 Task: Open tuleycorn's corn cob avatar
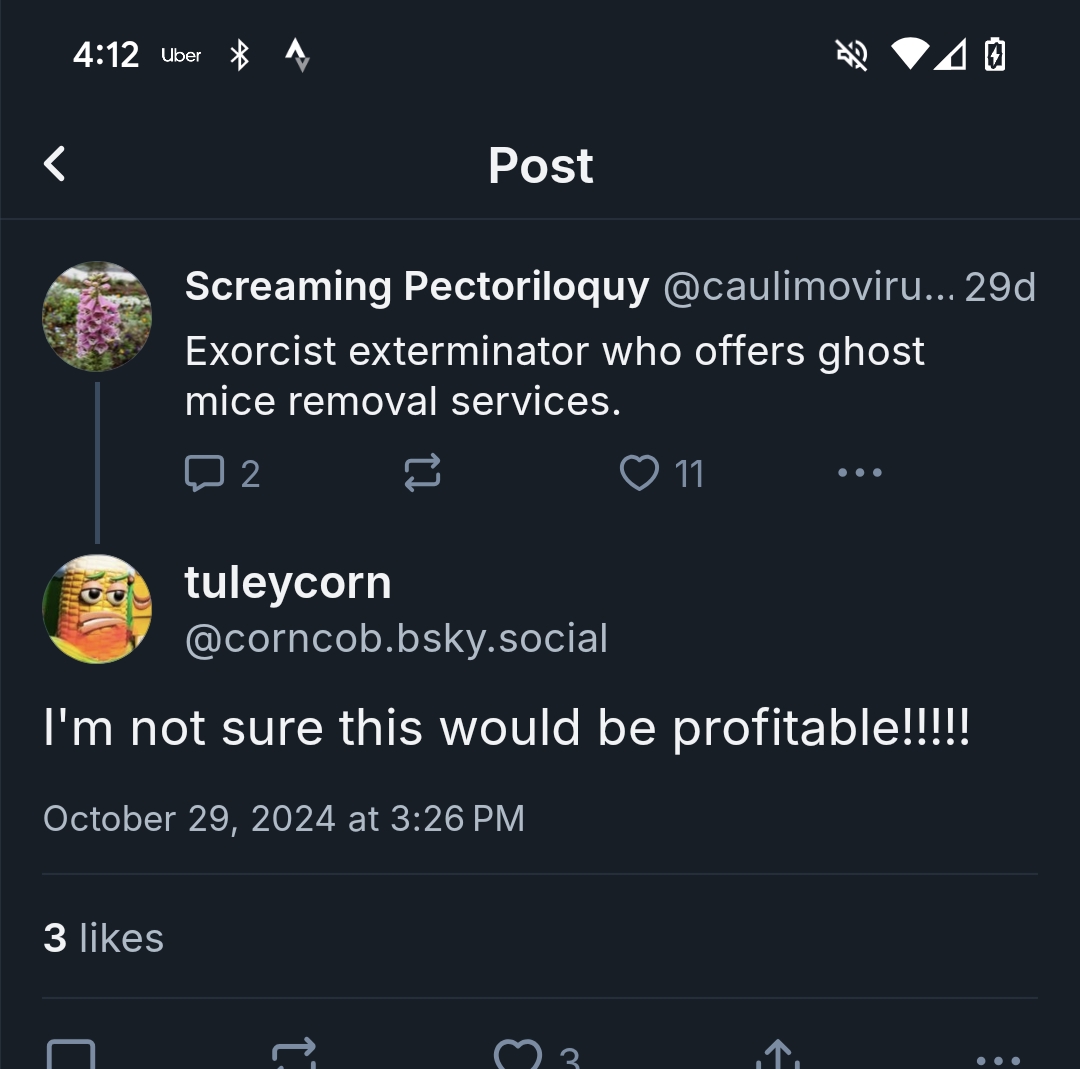pyautogui.click(x=97, y=609)
